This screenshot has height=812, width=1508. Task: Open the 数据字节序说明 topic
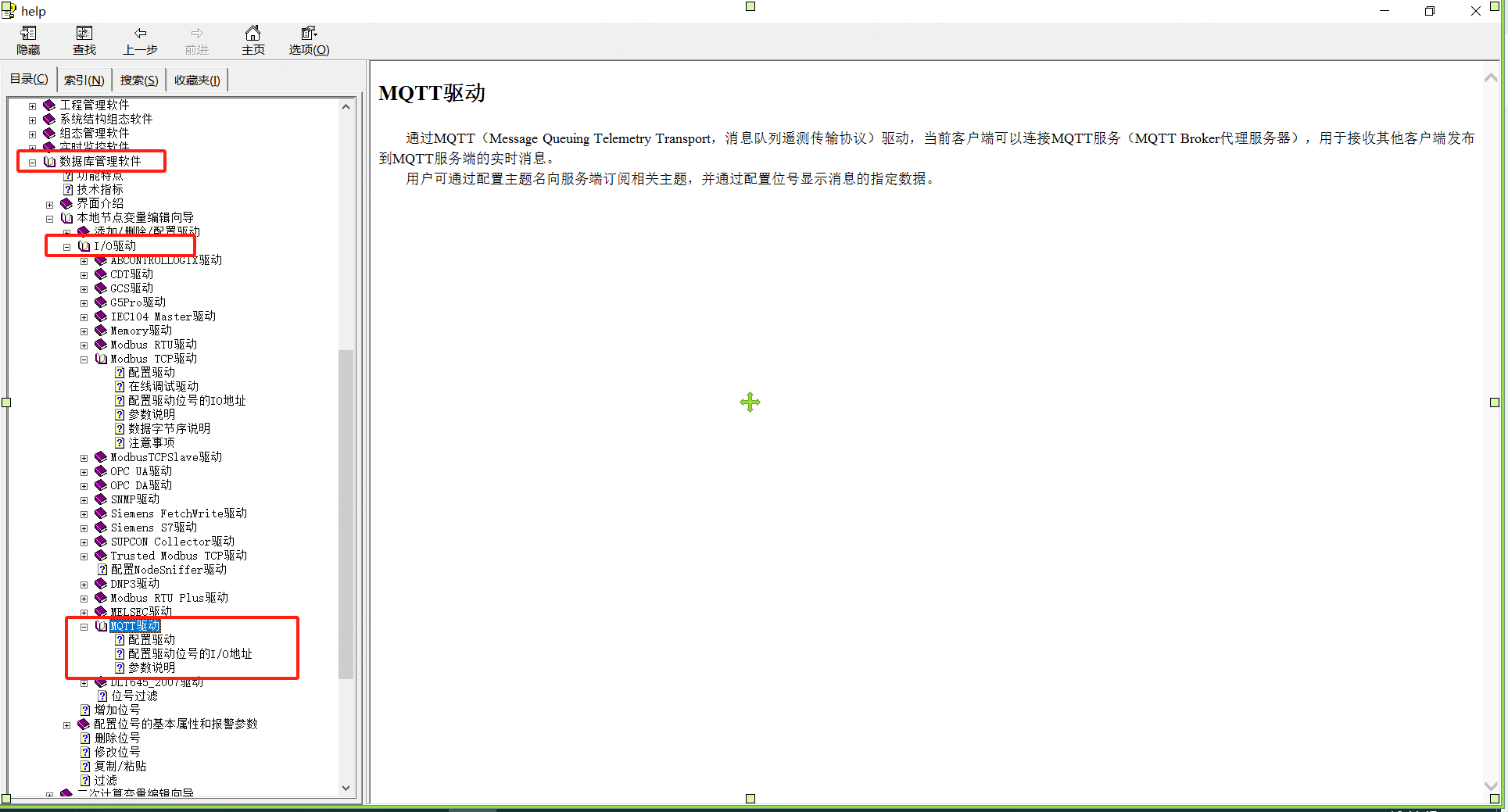pyautogui.click(x=169, y=429)
